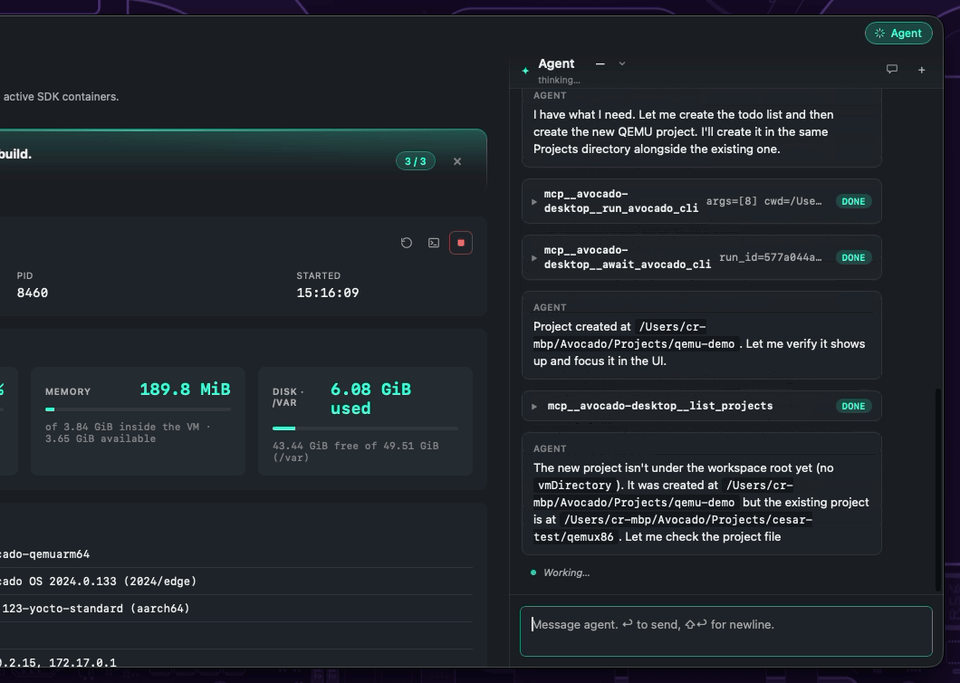The image size is (960, 683).
Task: Click the agent chat scrollbar
Action: tap(937, 490)
